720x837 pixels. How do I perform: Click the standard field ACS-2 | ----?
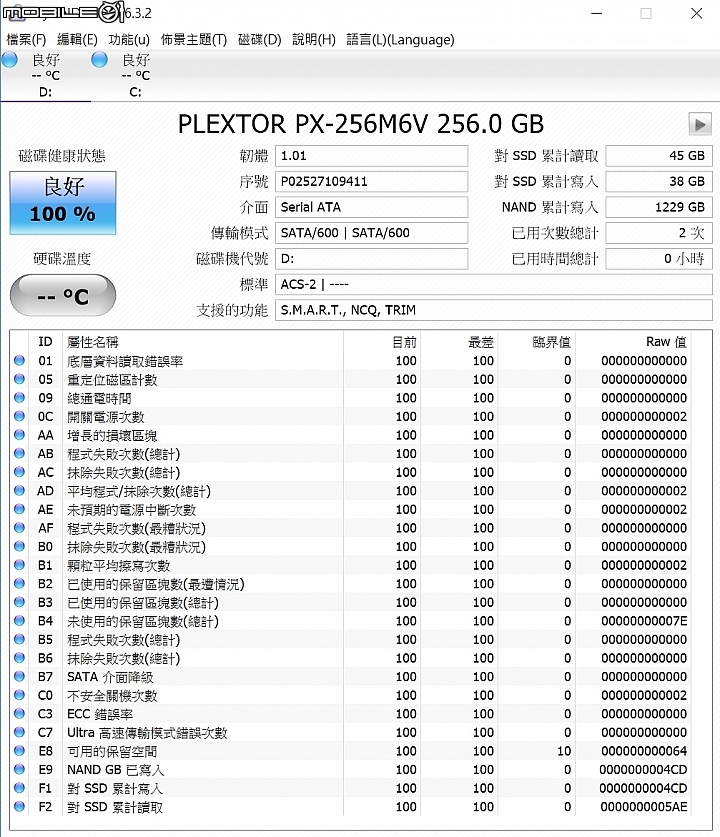(494, 285)
